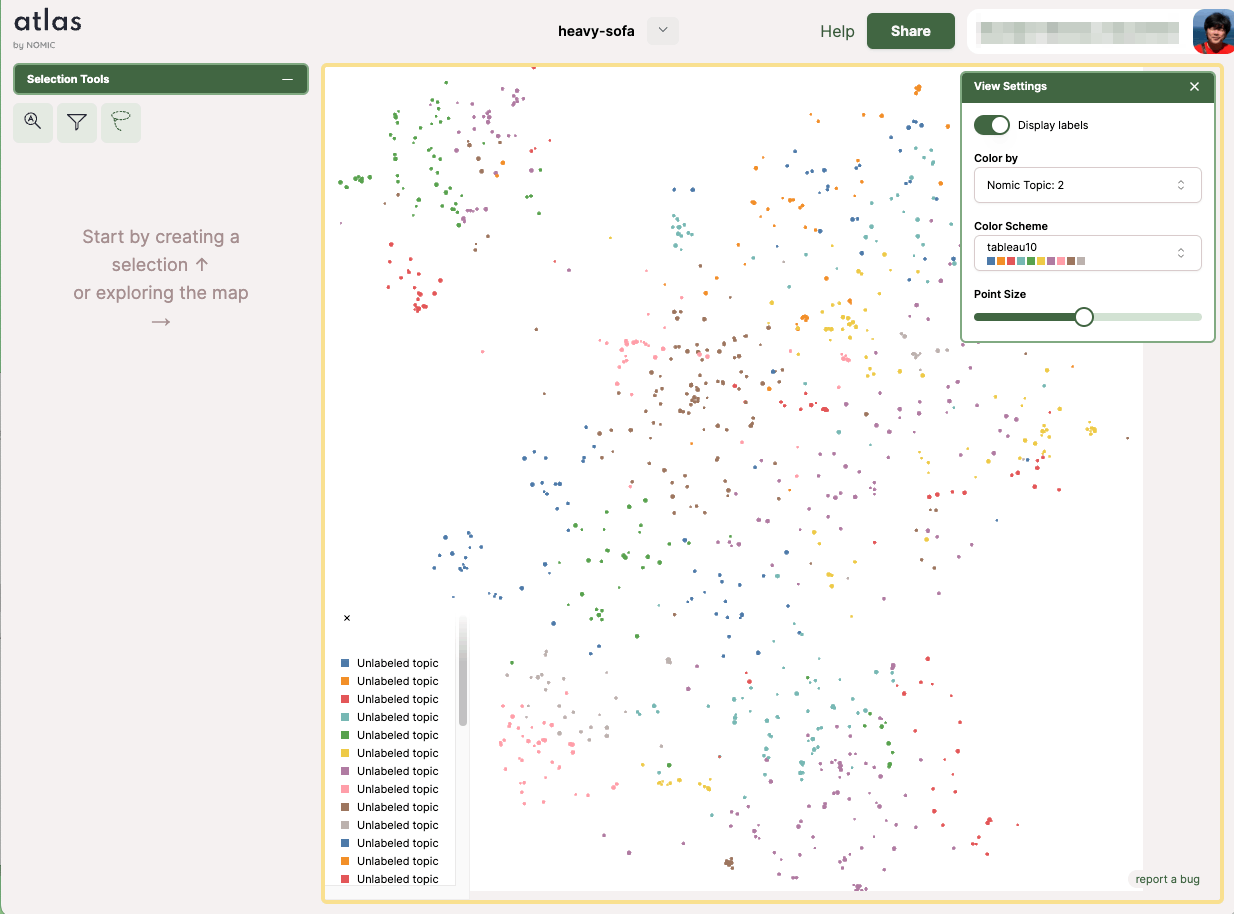Click the yellow Unlabeled topic legend swatch
This screenshot has height=914, width=1234.
point(345,753)
